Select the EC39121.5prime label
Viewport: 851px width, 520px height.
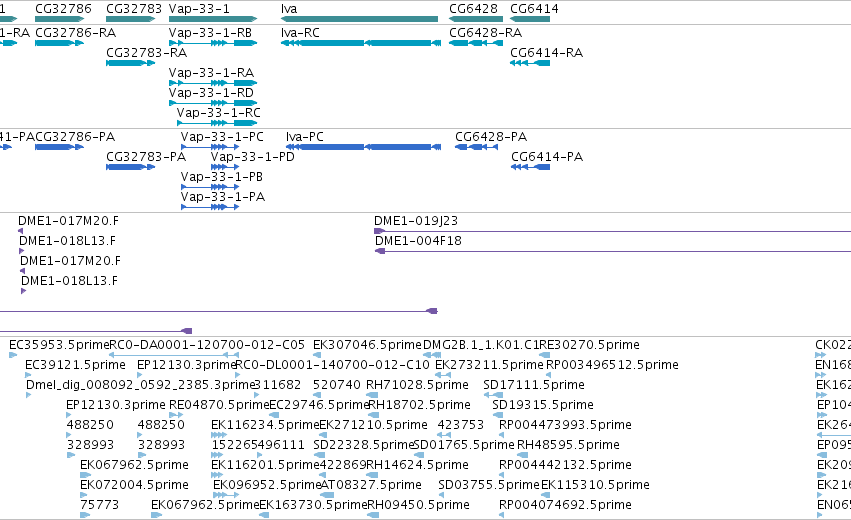(75, 365)
